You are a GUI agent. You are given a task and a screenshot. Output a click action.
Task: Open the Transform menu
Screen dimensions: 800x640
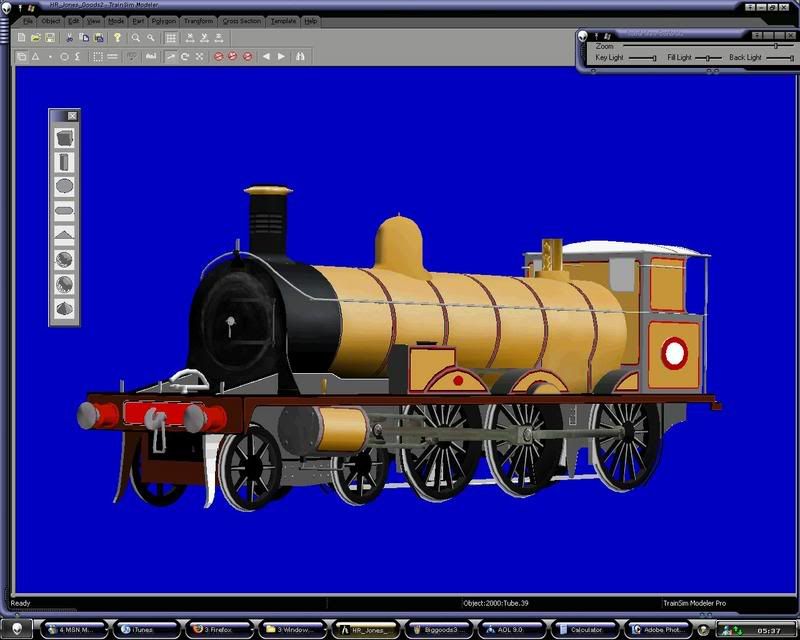click(x=198, y=20)
